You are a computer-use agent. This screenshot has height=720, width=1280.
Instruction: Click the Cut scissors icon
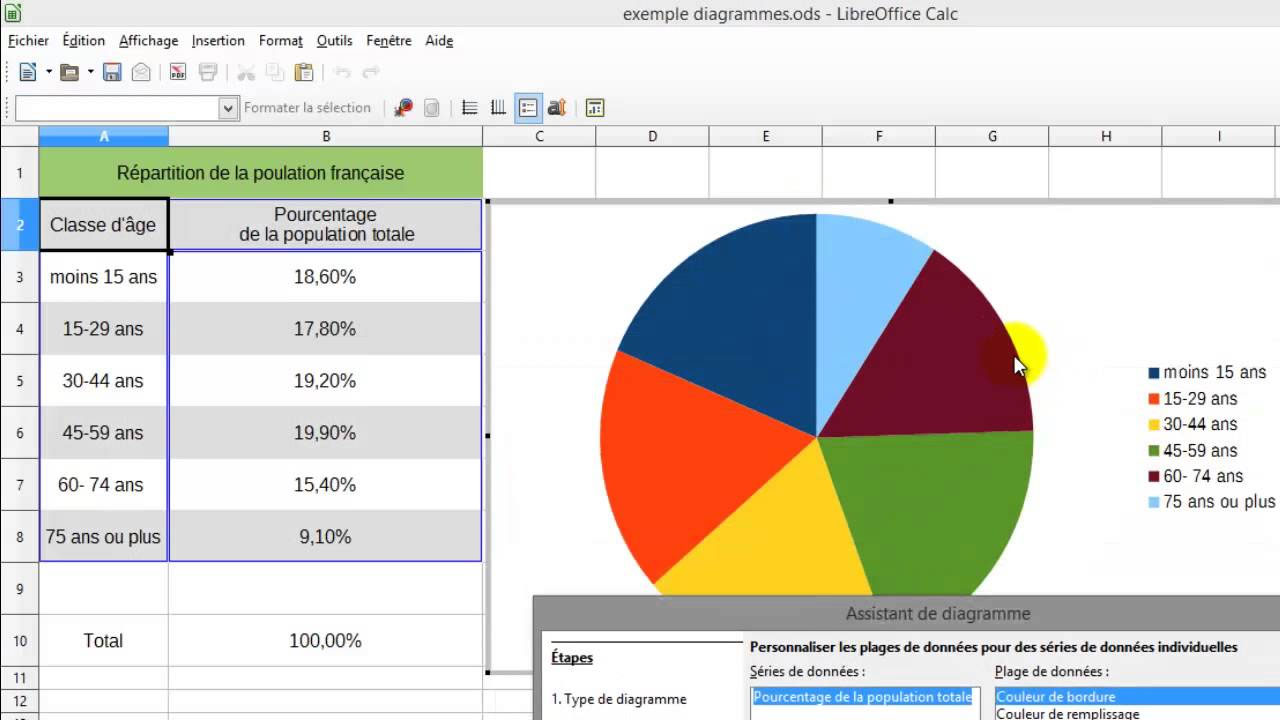[x=245, y=72]
